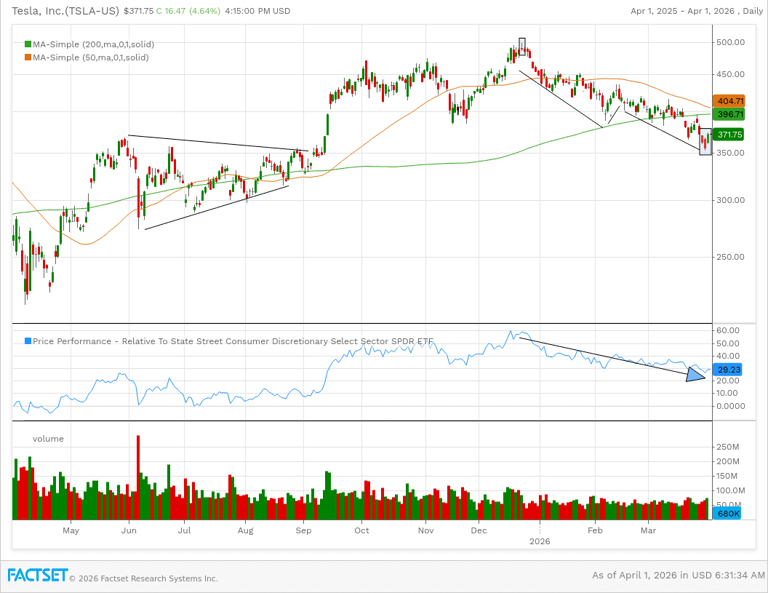Image resolution: width=768 pixels, height=593 pixels.
Task: Click the Jun label on the time axis
Action: [129, 530]
